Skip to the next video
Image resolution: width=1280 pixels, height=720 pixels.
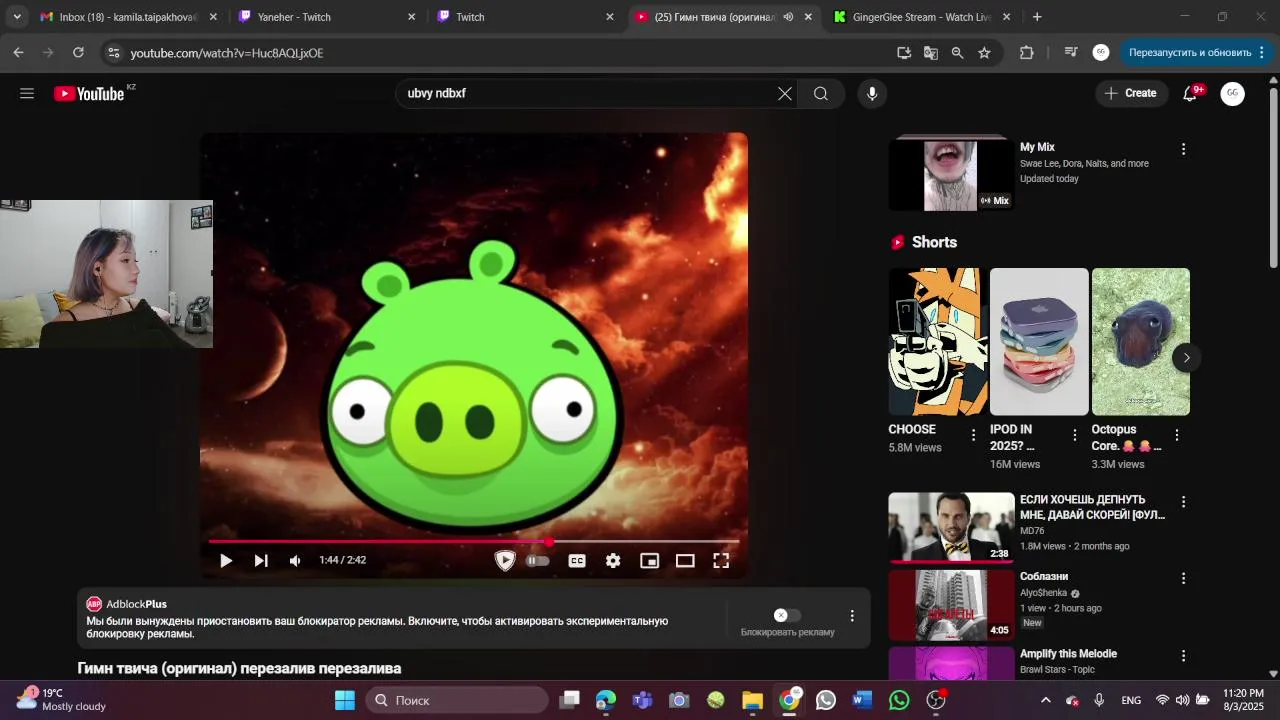click(261, 560)
